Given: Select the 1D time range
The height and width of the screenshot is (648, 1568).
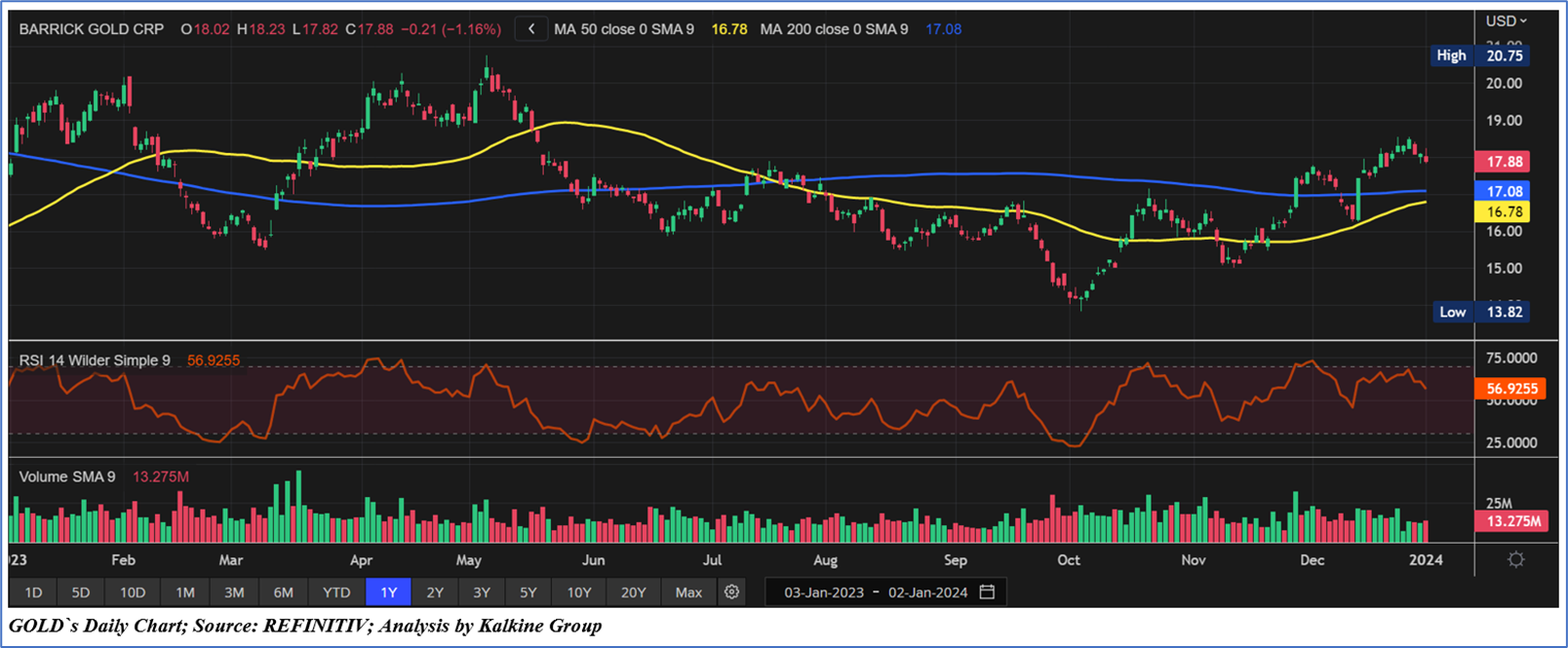Looking at the screenshot, I should click(x=33, y=591).
